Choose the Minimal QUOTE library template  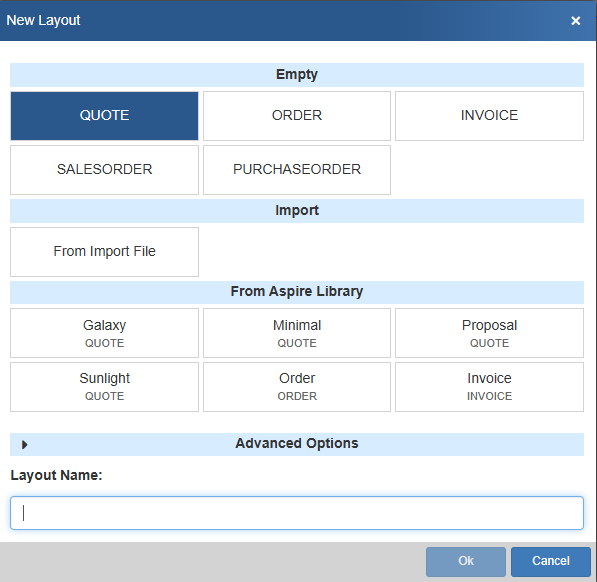tap(297, 333)
